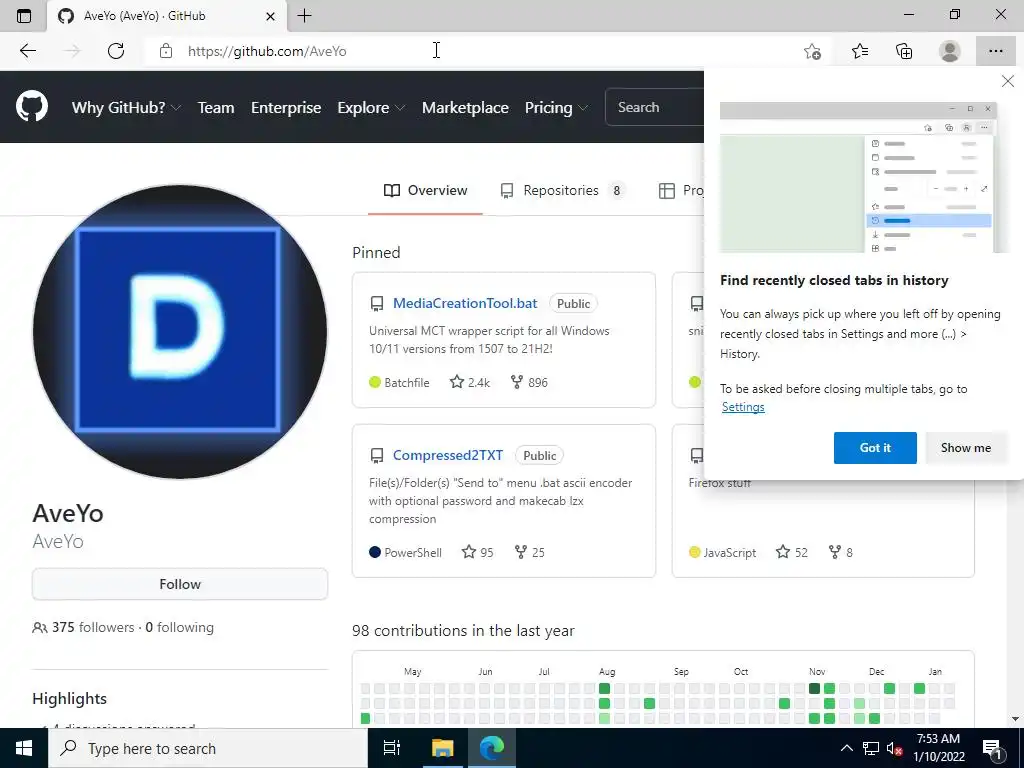This screenshot has width=1024, height=768.
Task: Open File Explorer from the taskbar
Action: coord(442,748)
